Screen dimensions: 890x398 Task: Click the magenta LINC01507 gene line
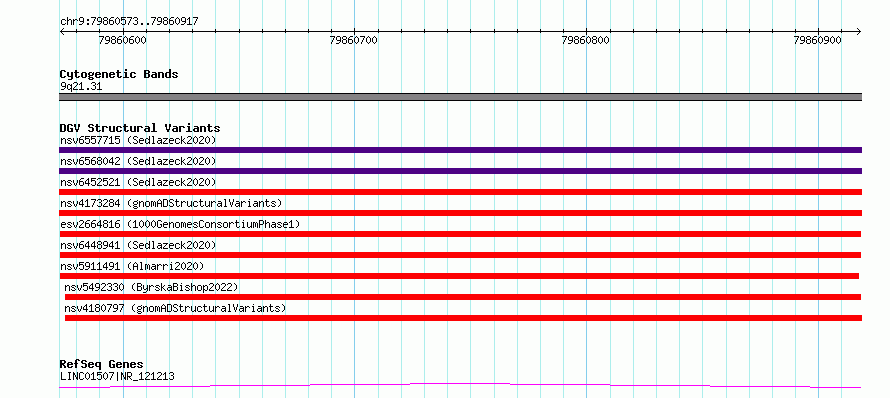pyautogui.click(x=460, y=386)
